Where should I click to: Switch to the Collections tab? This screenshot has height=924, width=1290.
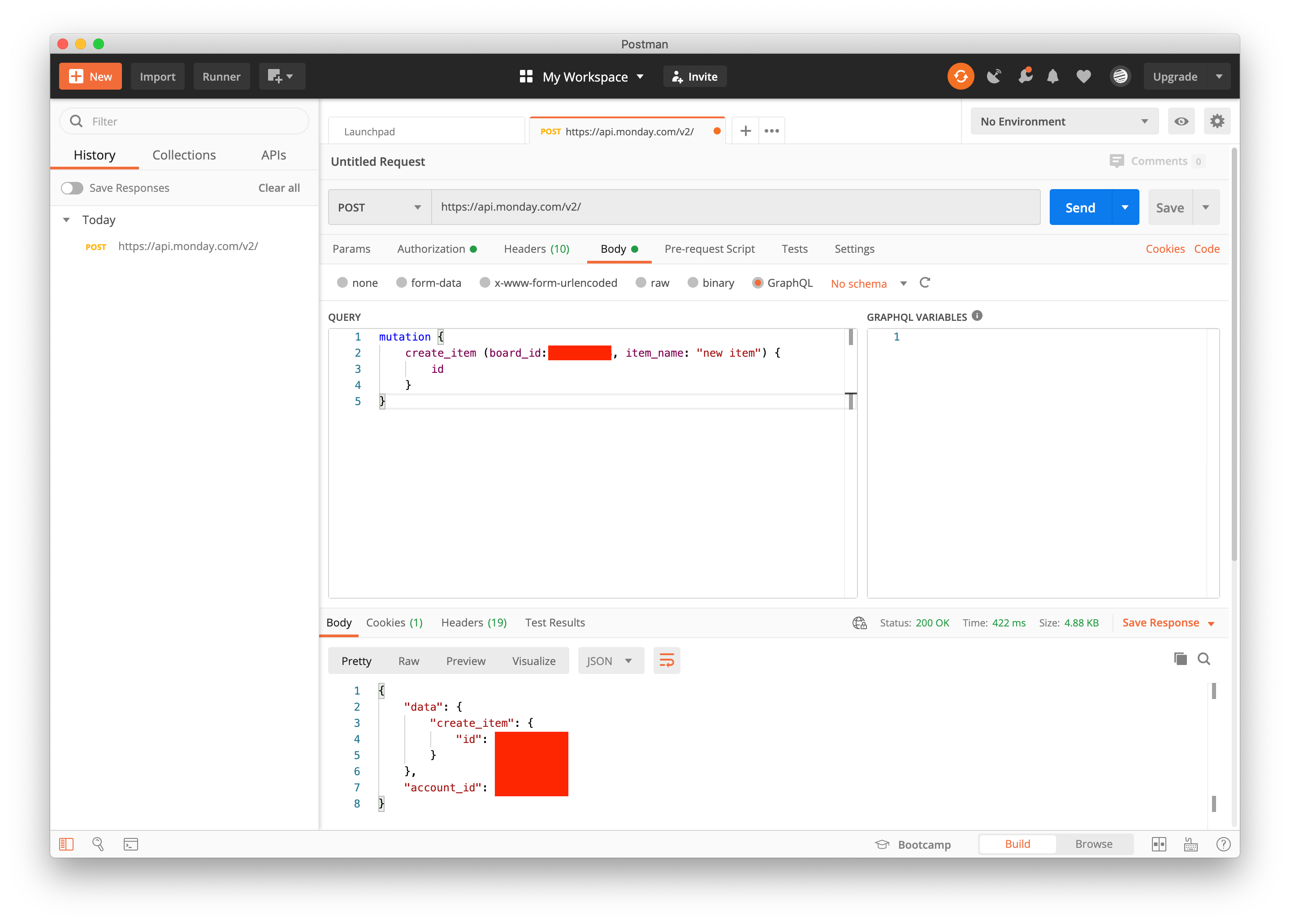coord(184,155)
